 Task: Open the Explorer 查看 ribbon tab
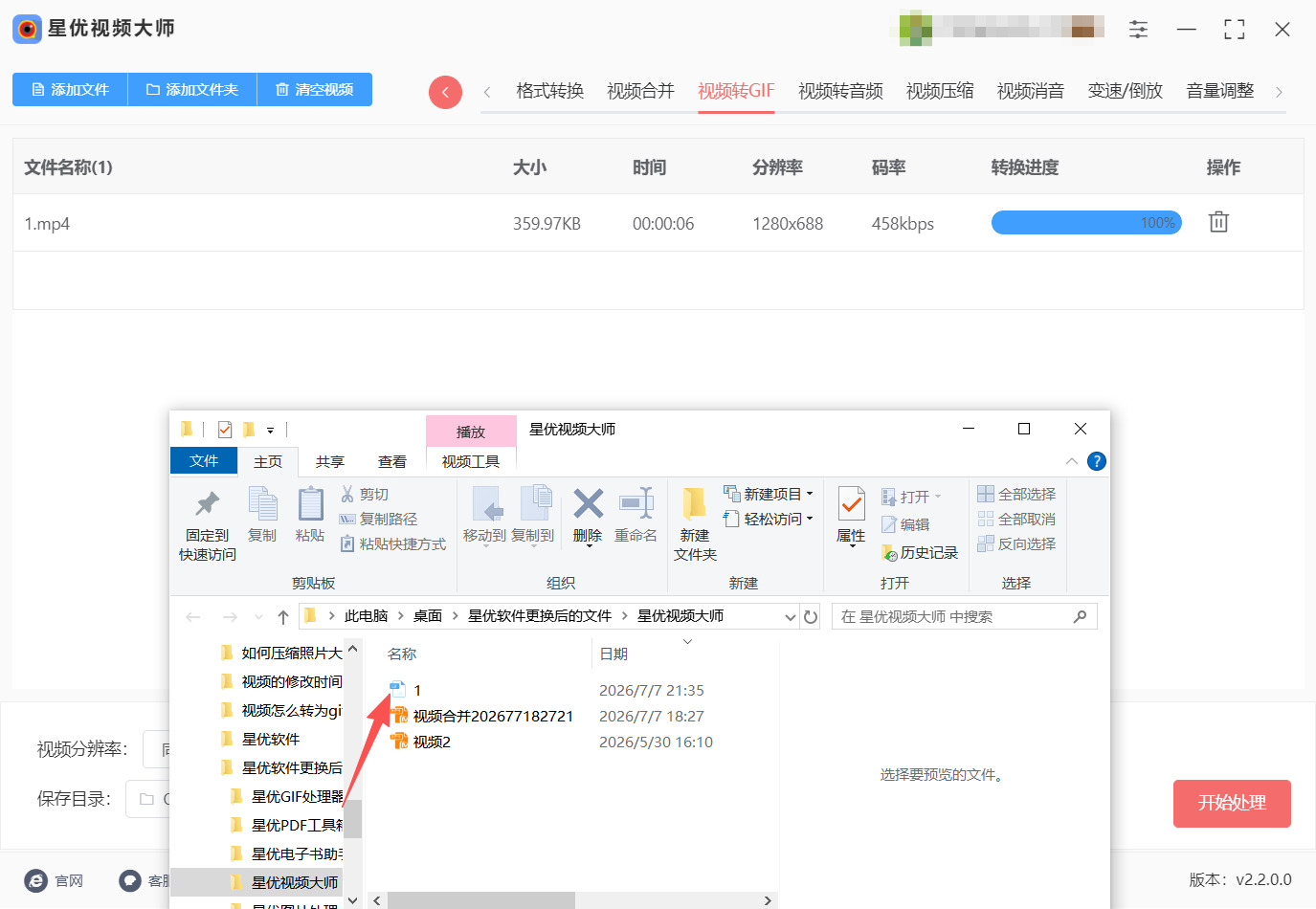tap(391, 461)
